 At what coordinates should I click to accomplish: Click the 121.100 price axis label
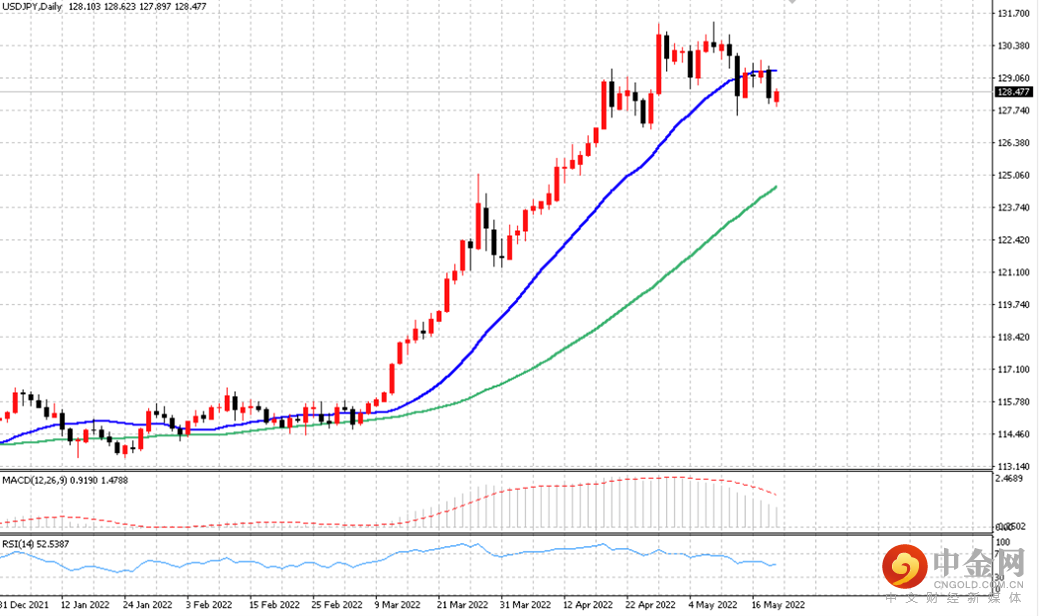[1014, 273]
